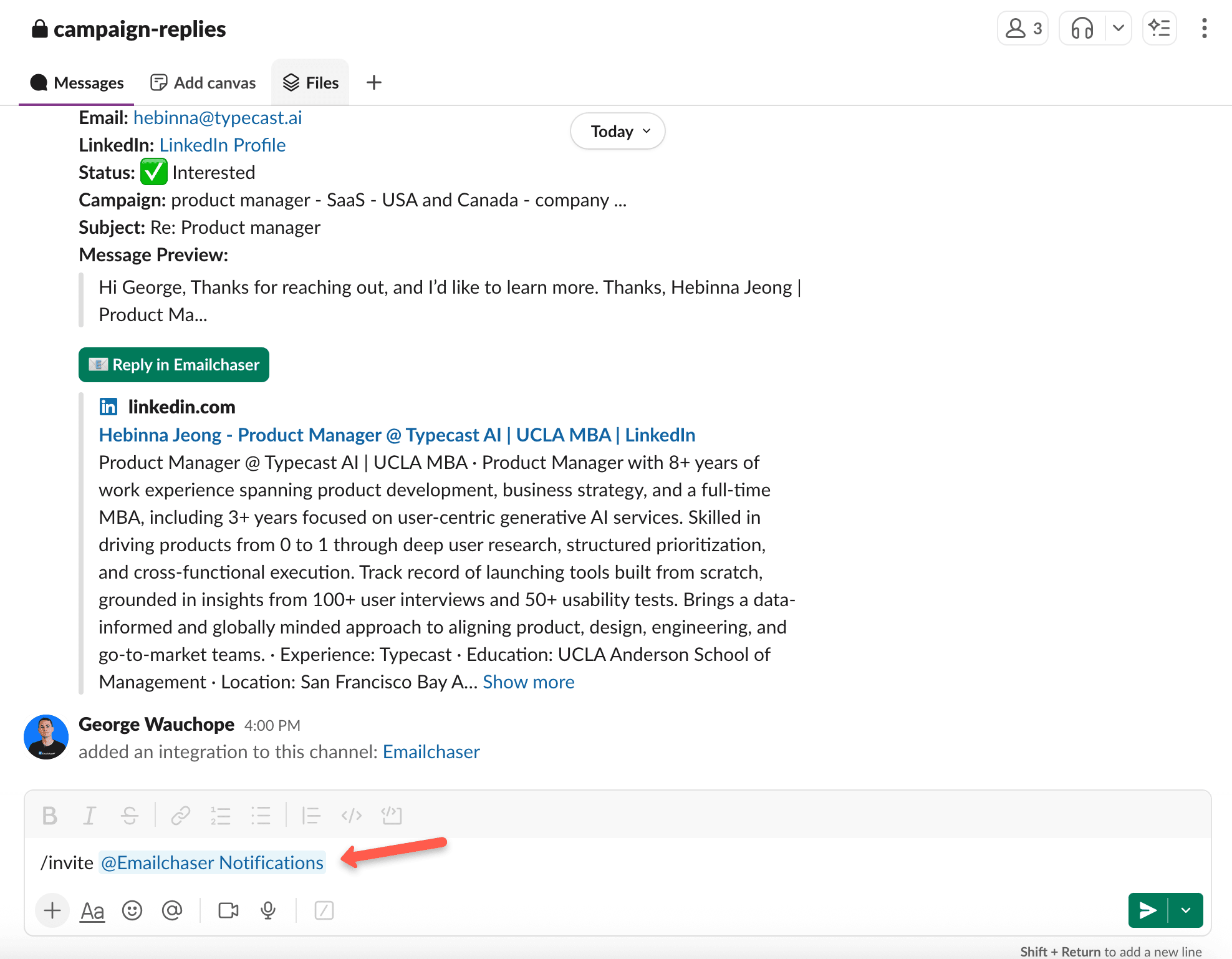Viewport: 1232px width, 959px height.
Task: Open the Today date dropdown
Action: pyautogui.click(x=618, y=132)
